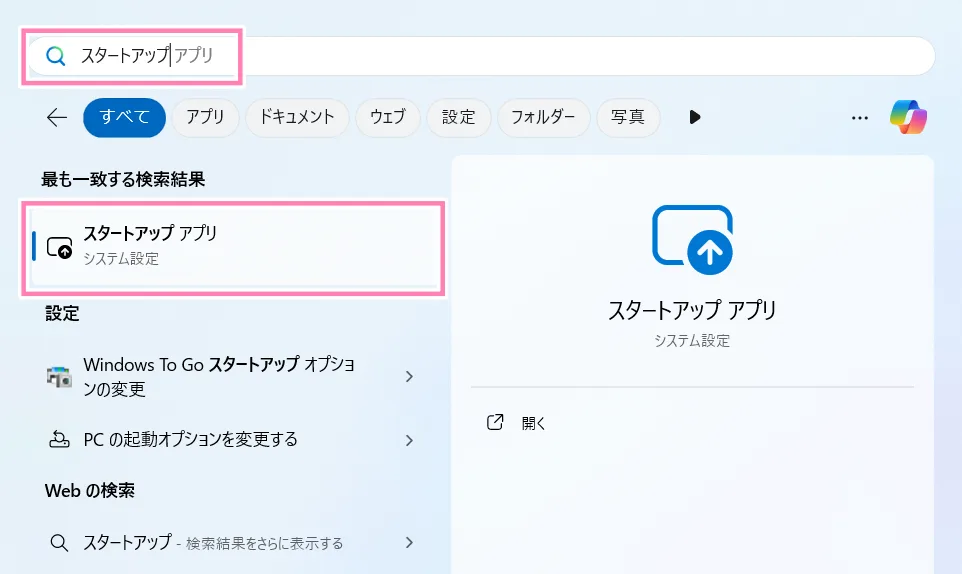
Task: Expand the Windows To Go スタートアップ chevron
Action: pyautogui.click(x=409, y=376)
